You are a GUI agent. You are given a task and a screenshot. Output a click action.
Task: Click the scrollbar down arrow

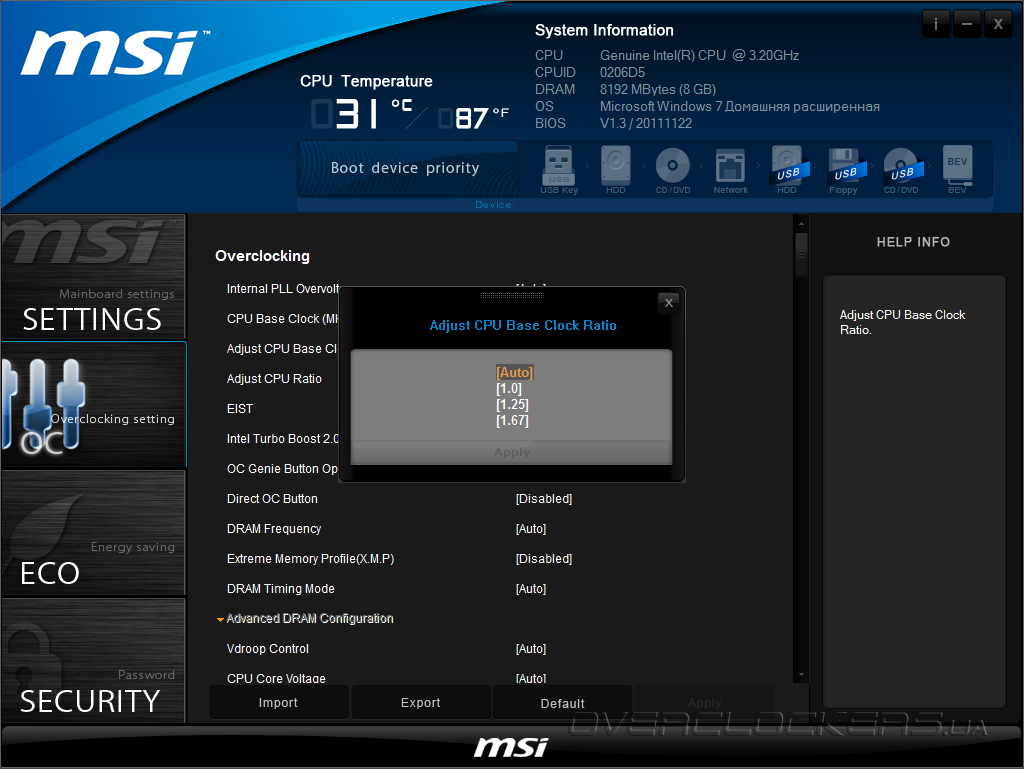[x=801, y=675]
